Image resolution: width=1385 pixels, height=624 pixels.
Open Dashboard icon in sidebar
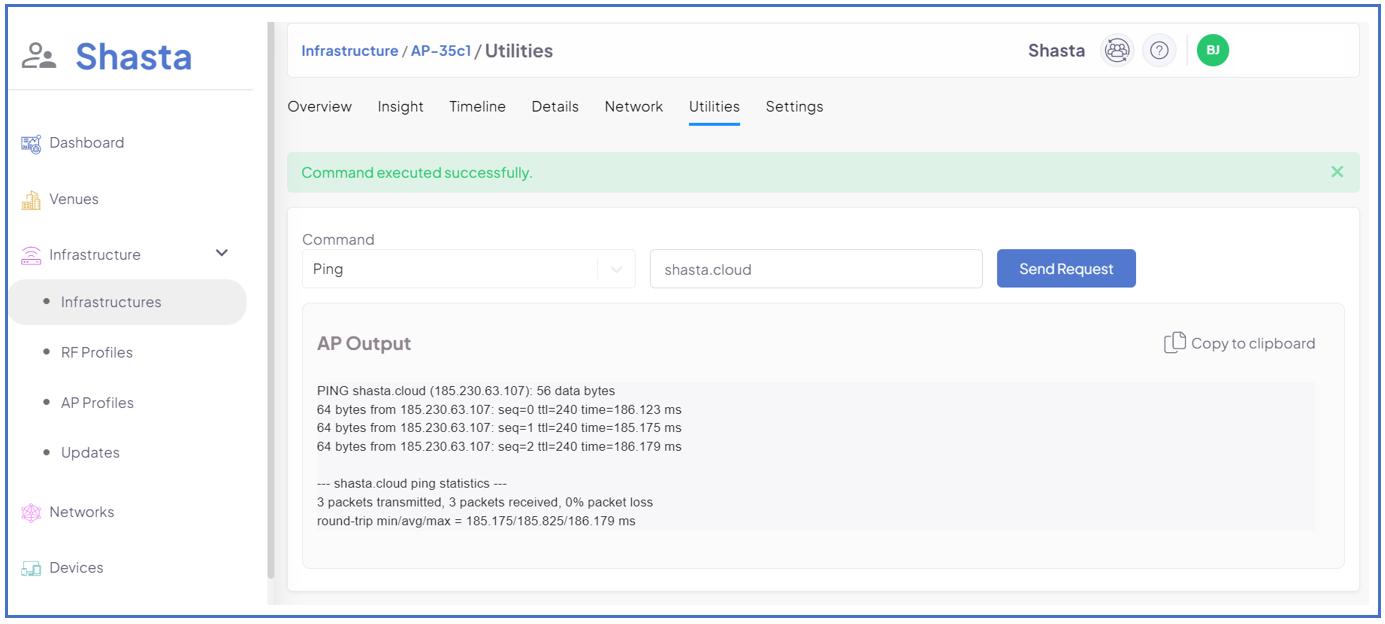31,144
